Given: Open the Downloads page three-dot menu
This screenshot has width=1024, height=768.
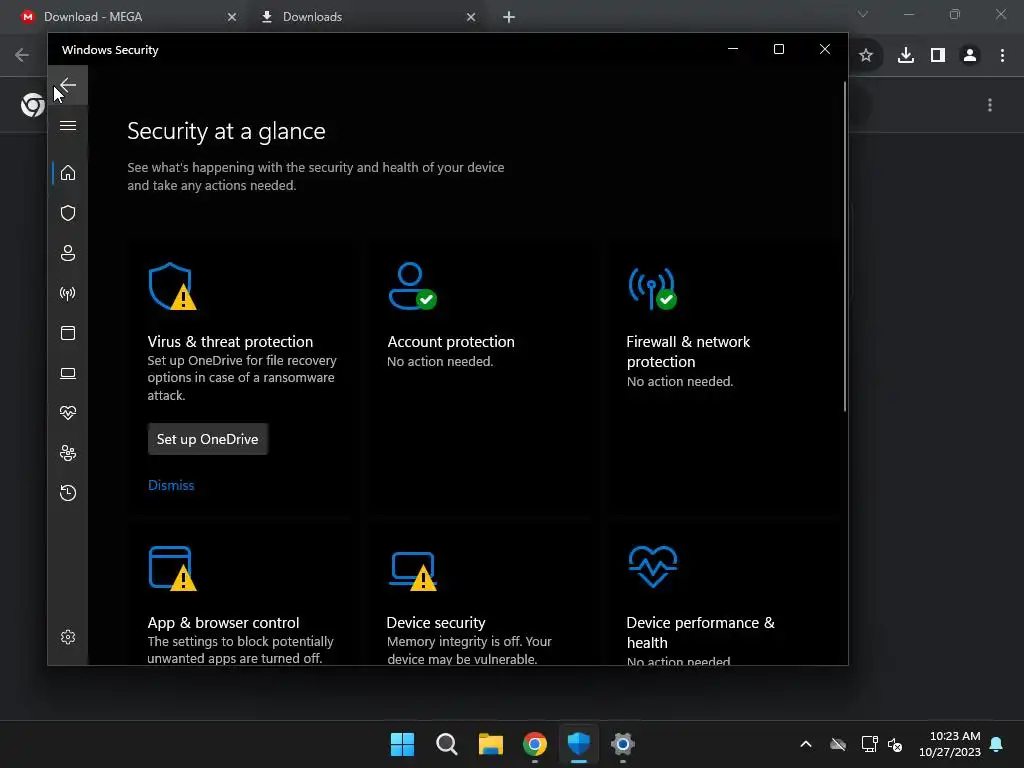Looking at the screenshot, I should click(990, 105).
